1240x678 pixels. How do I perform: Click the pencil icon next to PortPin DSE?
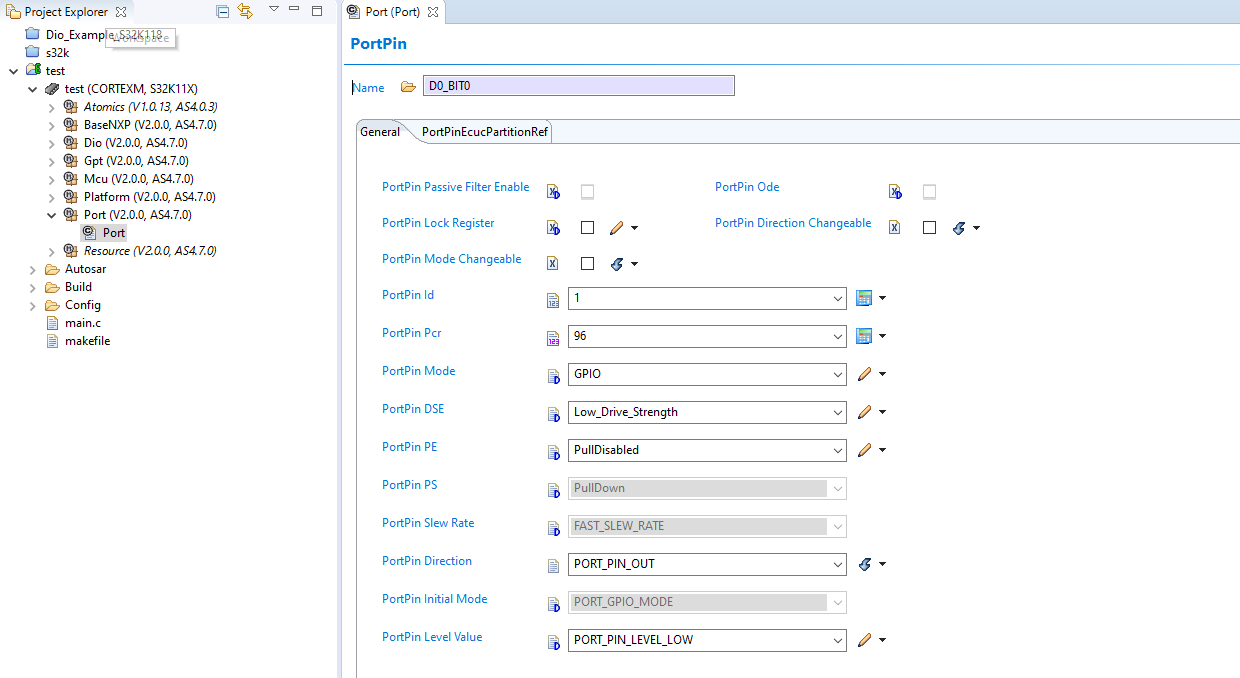click(866, 411)
